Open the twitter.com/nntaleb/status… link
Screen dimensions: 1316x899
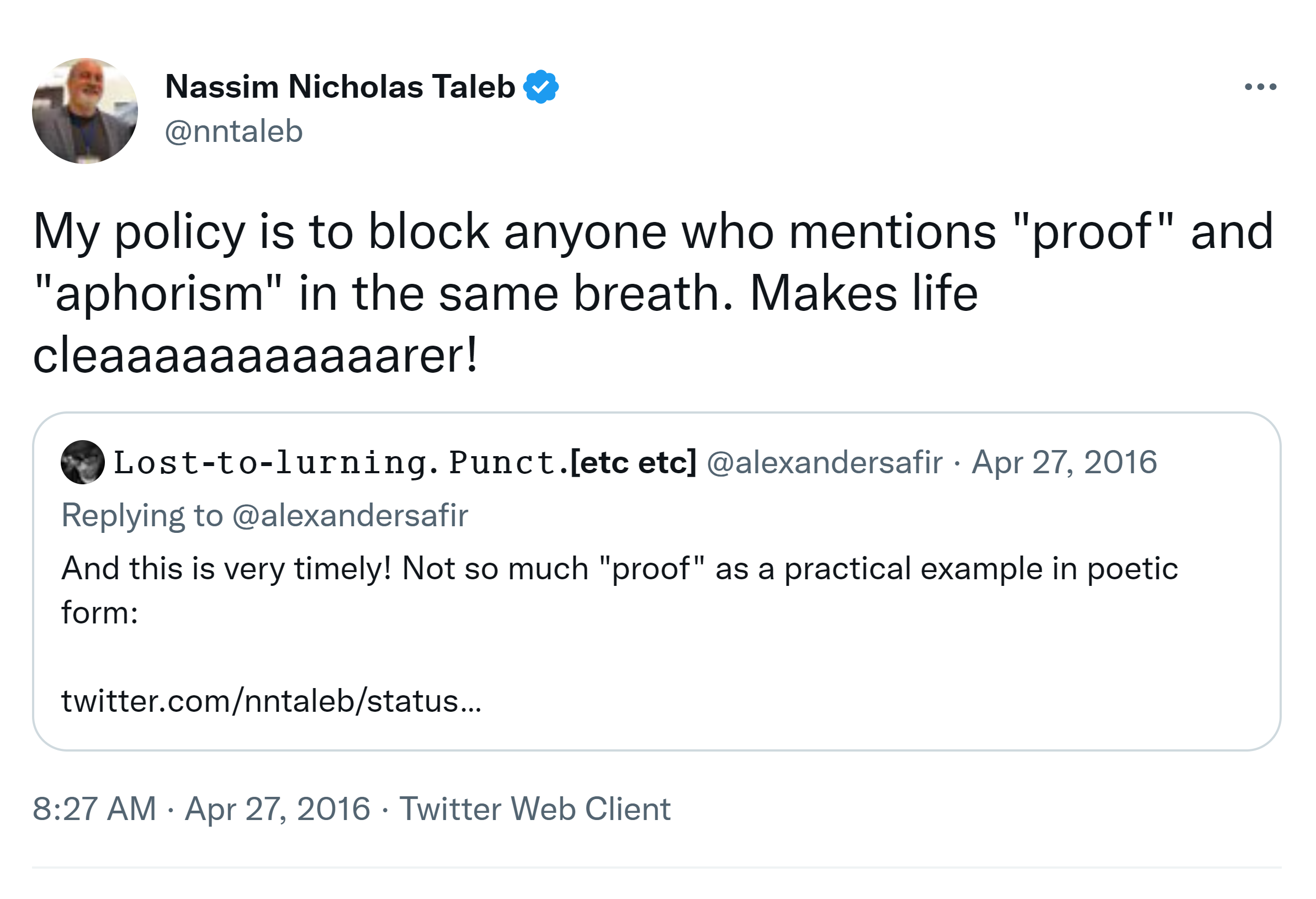[x=271, y=701]
